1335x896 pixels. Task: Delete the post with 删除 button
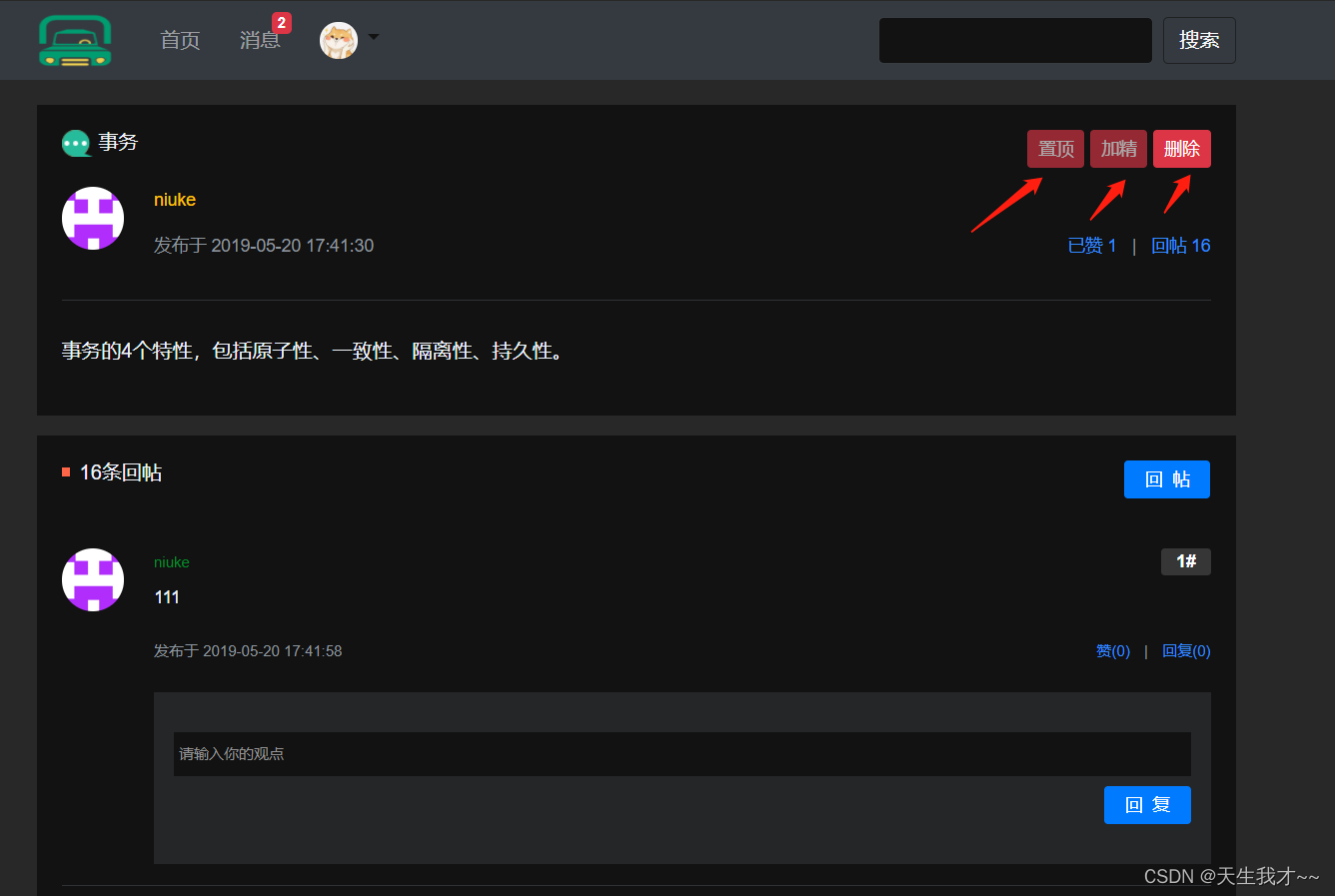1182,149
